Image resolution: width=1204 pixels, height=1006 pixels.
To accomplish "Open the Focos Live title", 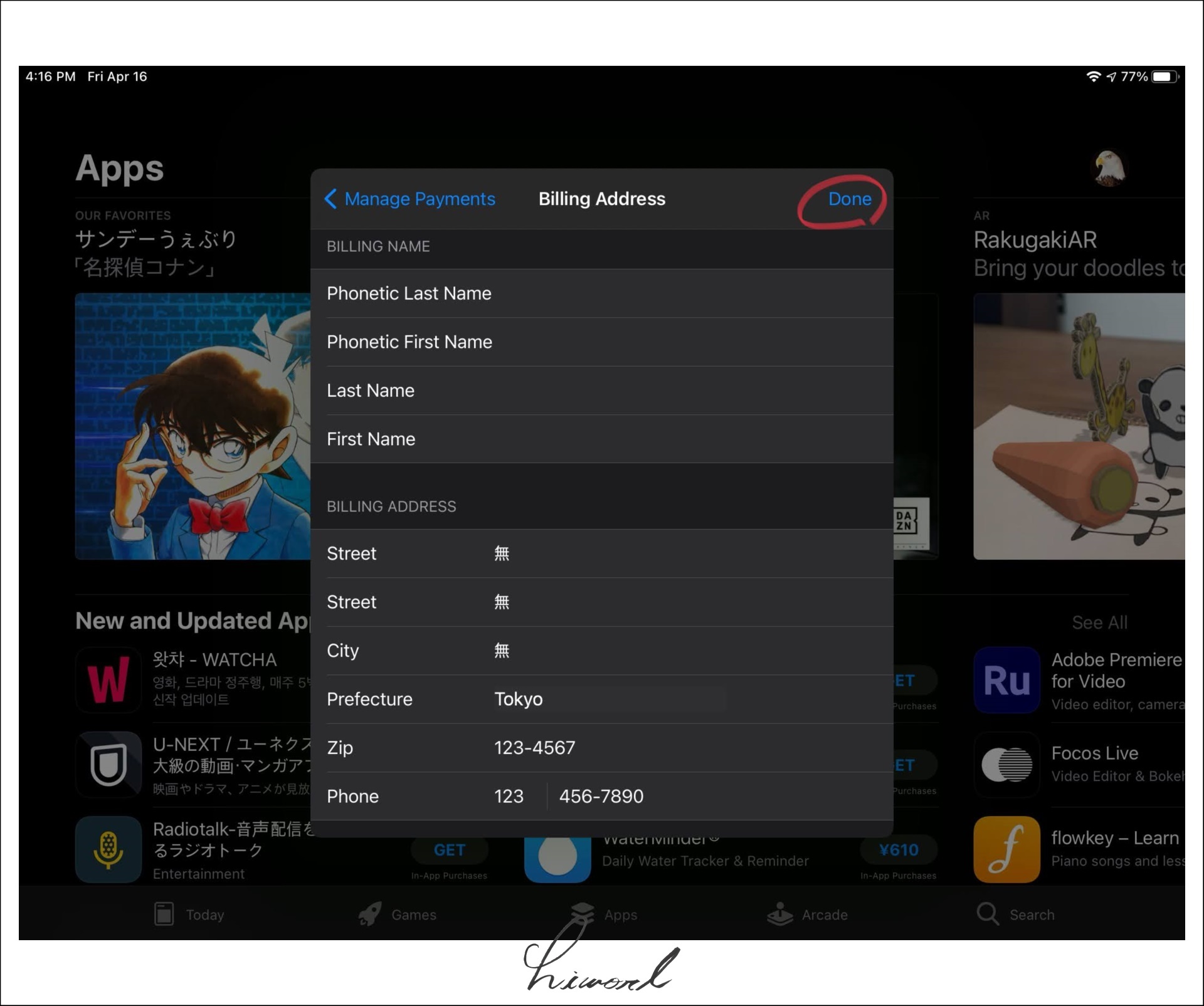I will pos(1094,753).
